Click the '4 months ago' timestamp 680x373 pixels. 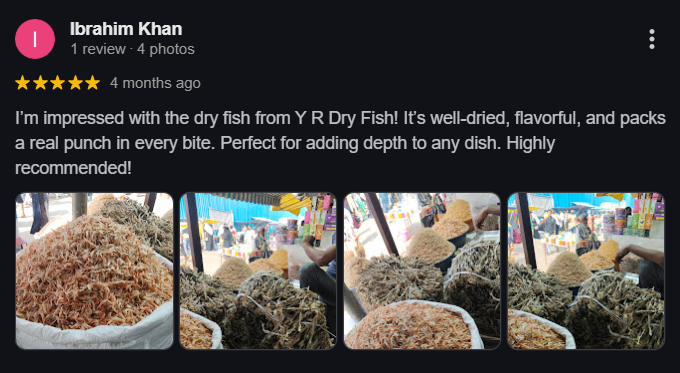pos(155,83)
